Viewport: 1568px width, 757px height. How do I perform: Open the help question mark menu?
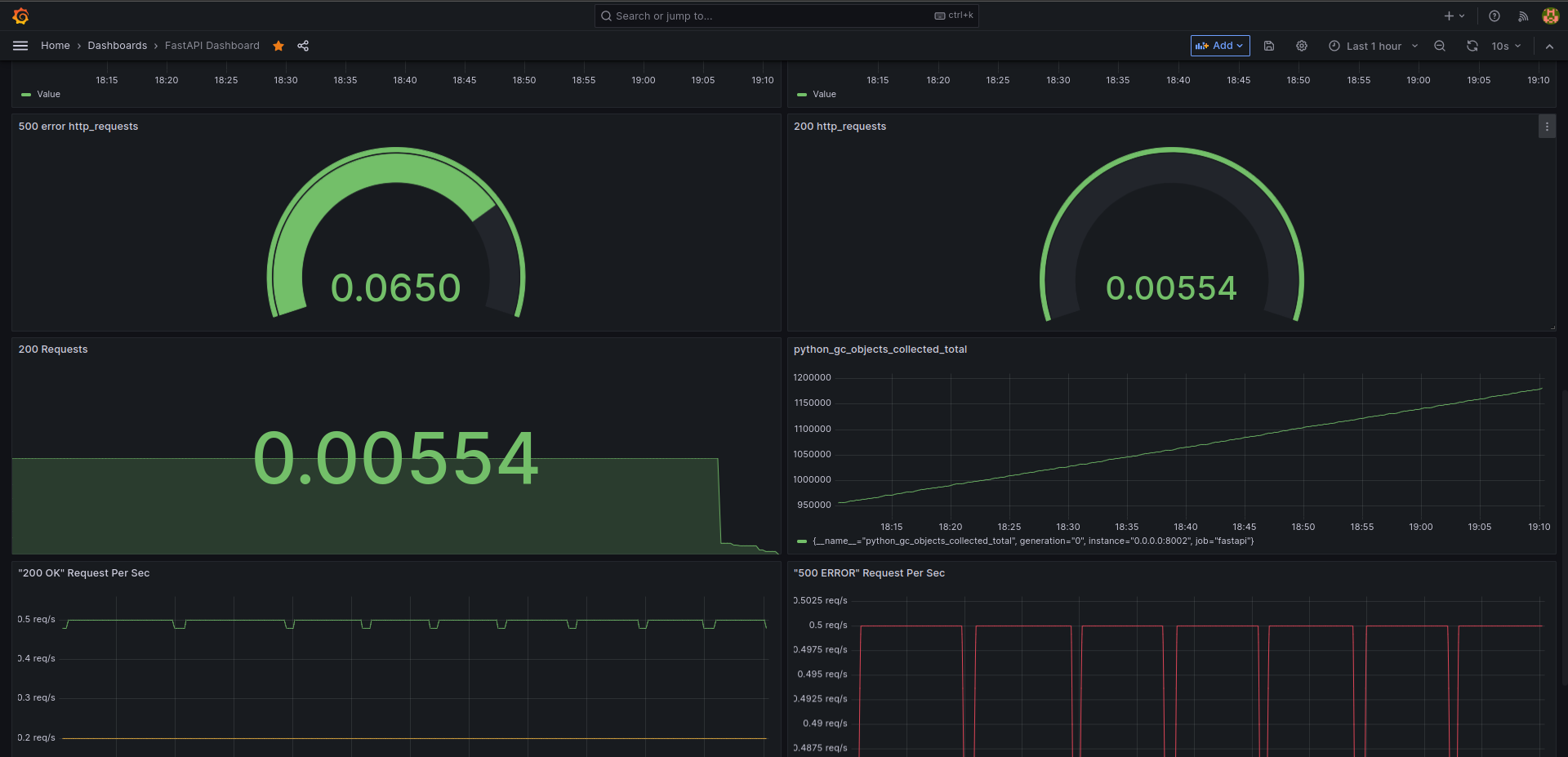point(1494,16)
